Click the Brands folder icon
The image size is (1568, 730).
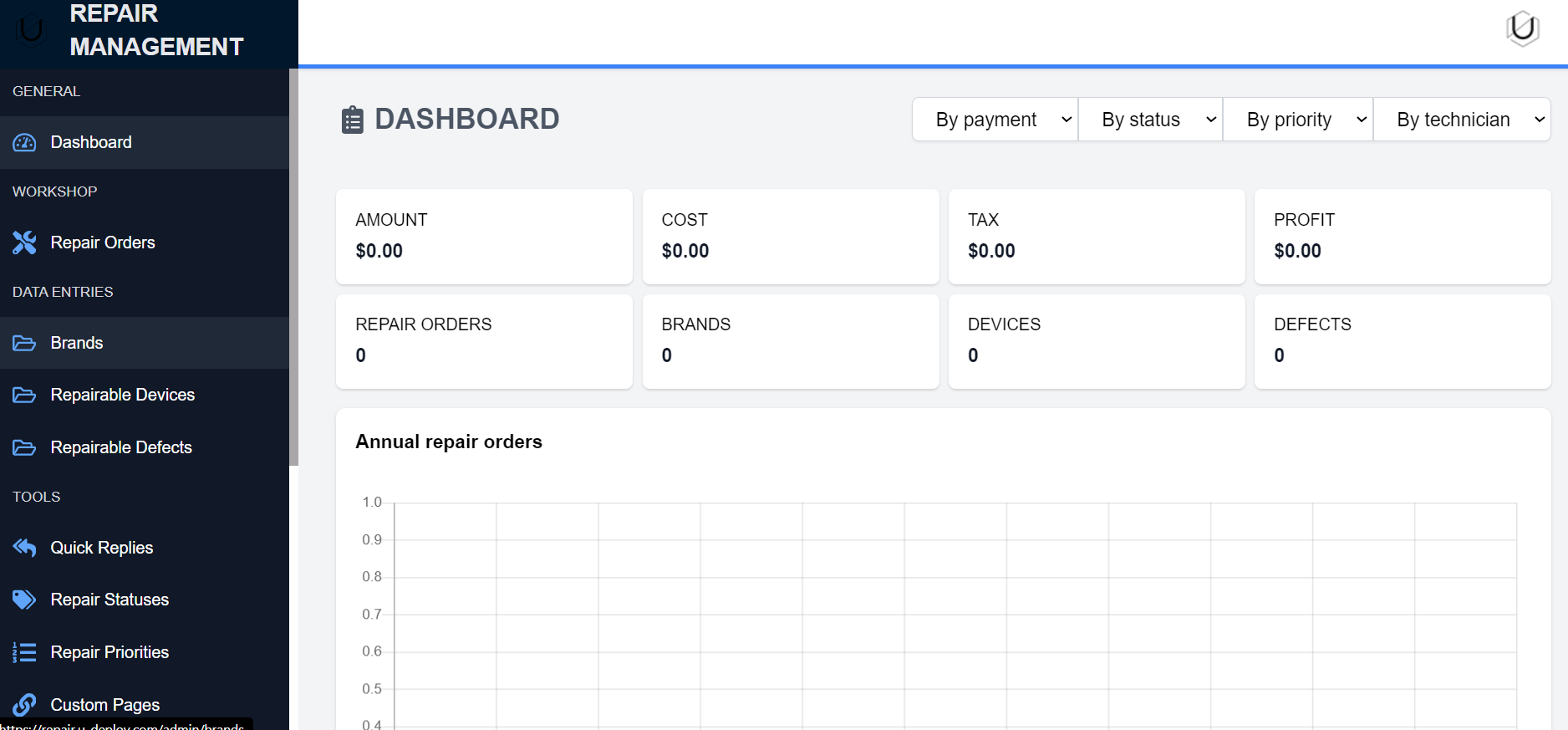click(x=24, y=344)
